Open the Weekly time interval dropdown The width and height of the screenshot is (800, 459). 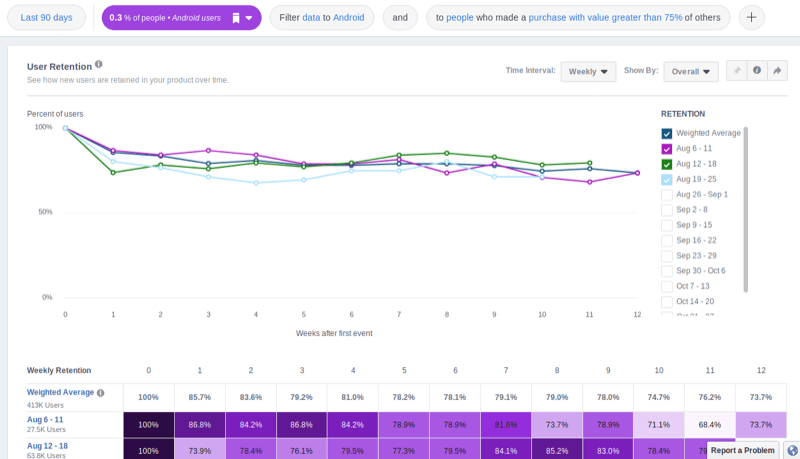(x=587, y=71)
